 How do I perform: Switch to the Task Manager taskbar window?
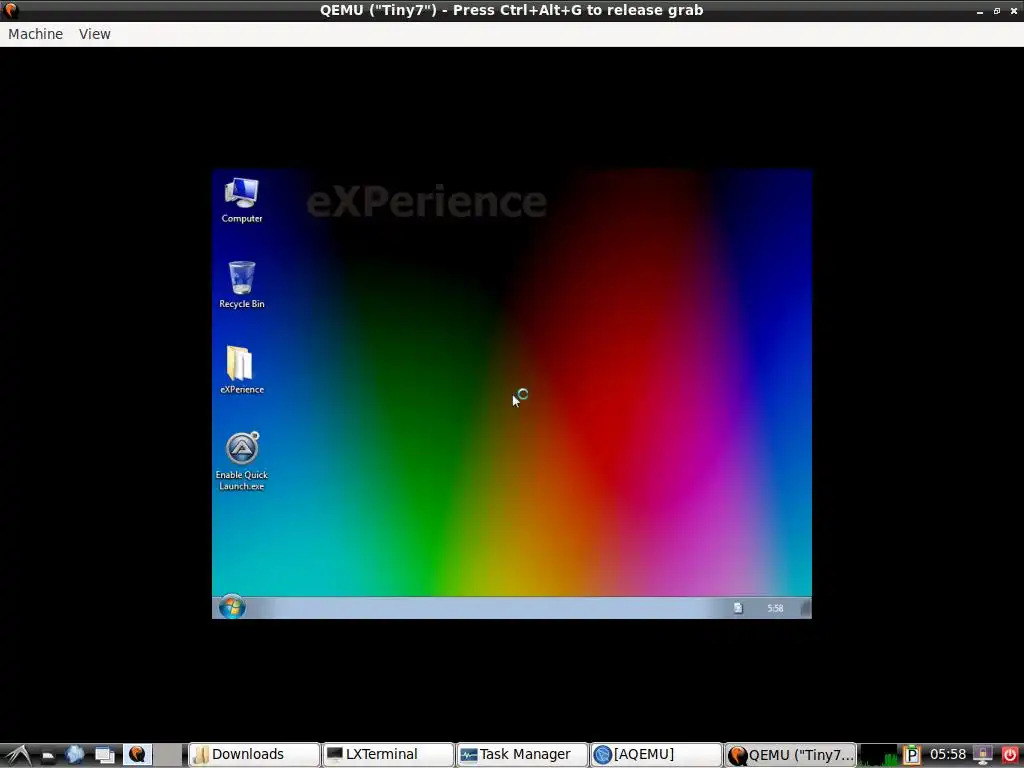click(x=522, y=755)
